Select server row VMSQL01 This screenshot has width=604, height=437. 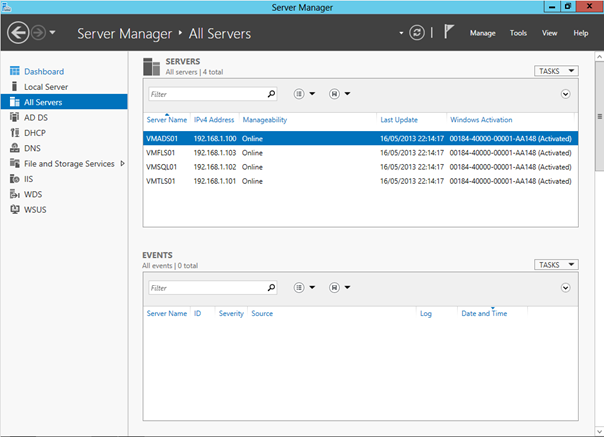coord(361,167)
